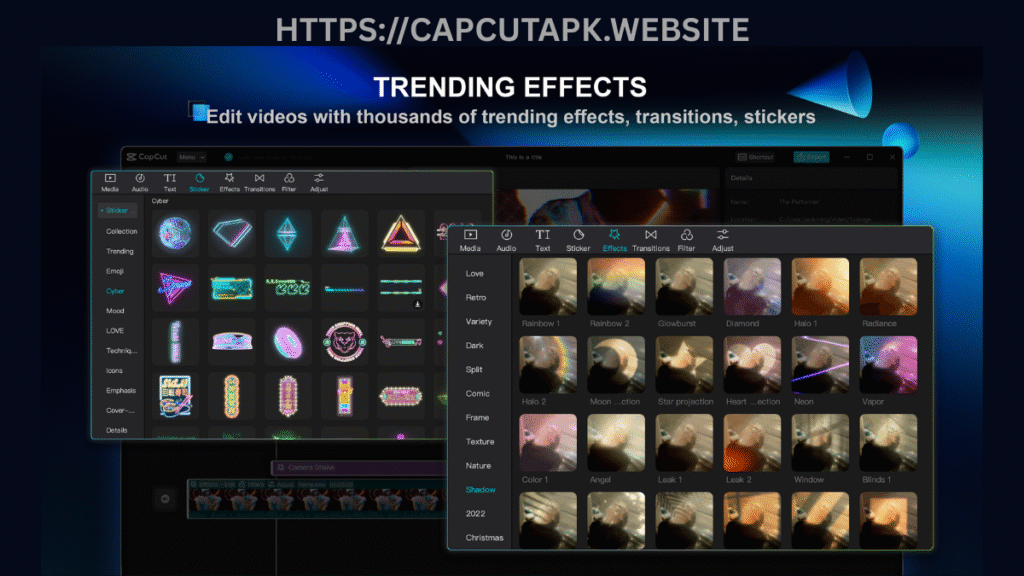Select Camera Shake clip on timeline
The width and height of the screenshot is (1024, 576).
click(358, 468)
